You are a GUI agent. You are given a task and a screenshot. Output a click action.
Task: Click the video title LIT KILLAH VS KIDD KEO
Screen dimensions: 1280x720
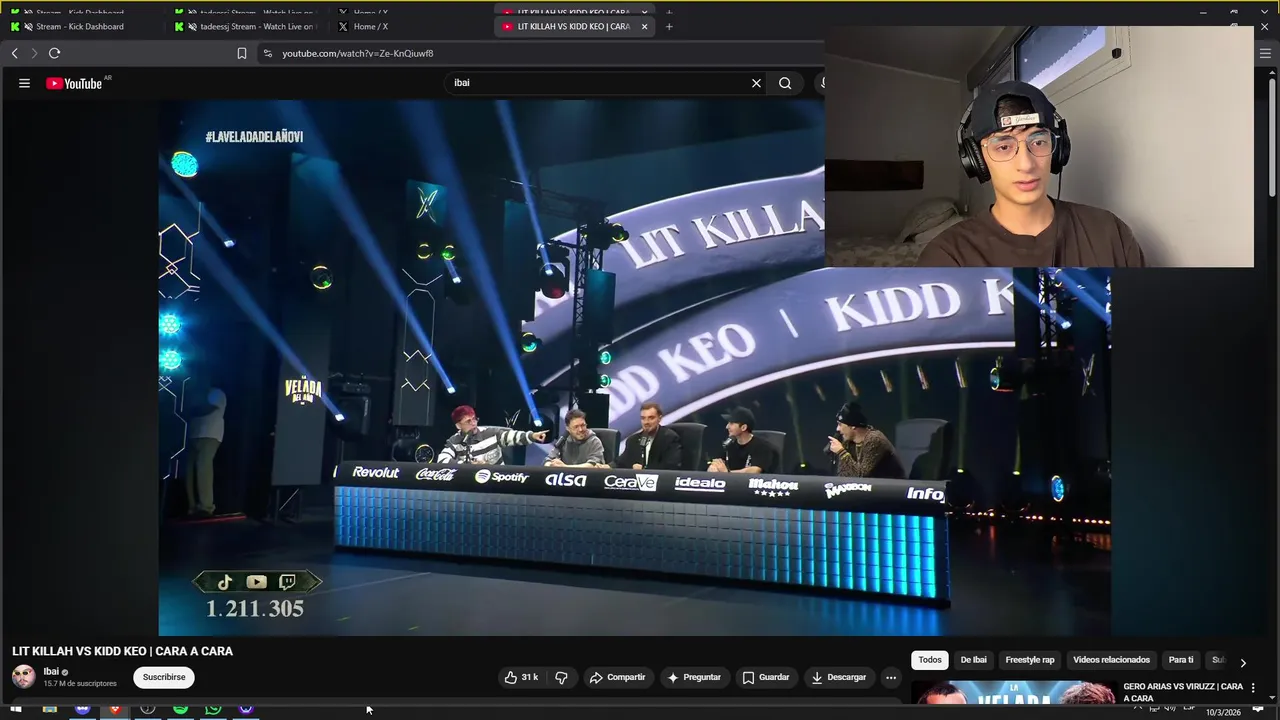(x=123, y=651)
